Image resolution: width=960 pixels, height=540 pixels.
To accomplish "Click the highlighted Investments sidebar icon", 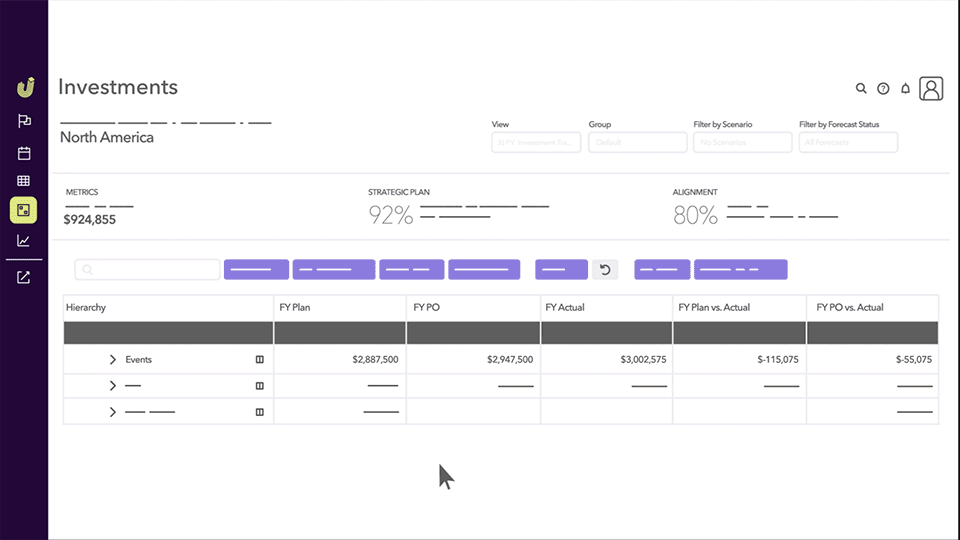I will pos(24,210).
